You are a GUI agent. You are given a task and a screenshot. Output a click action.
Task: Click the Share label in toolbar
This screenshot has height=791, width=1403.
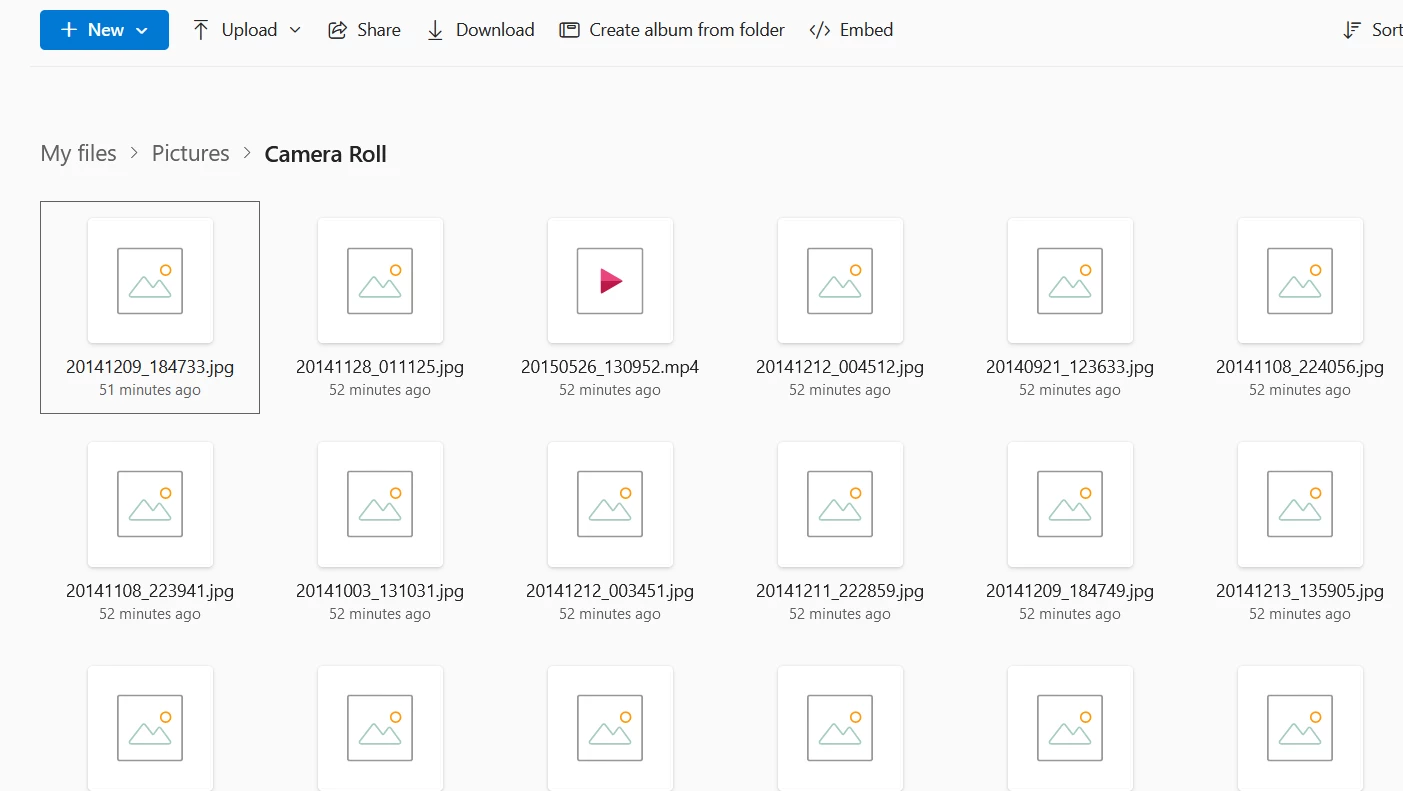pyautogui.click(x=379, y=30)
